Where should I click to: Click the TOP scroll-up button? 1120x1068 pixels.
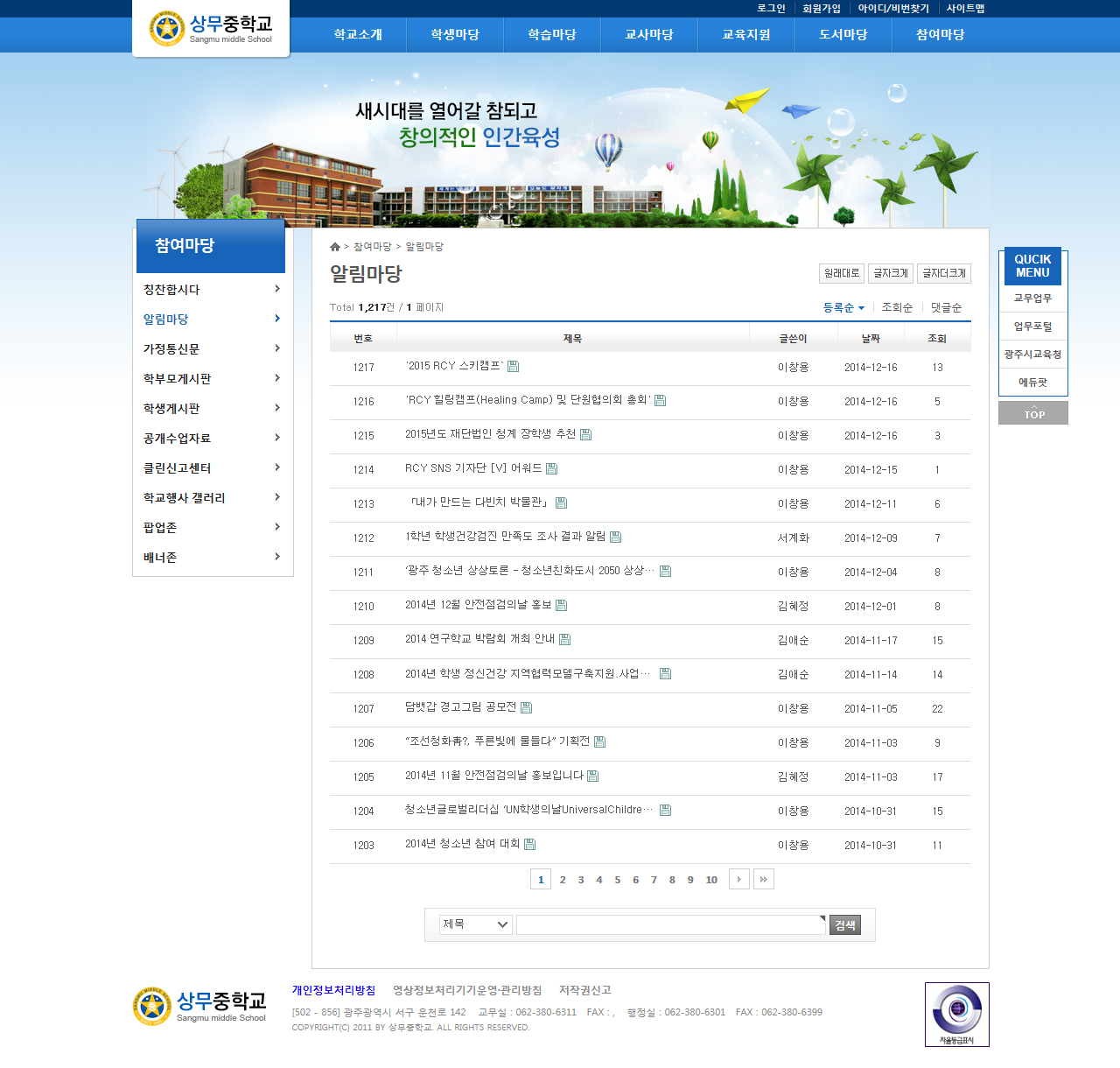point(1032,412)
